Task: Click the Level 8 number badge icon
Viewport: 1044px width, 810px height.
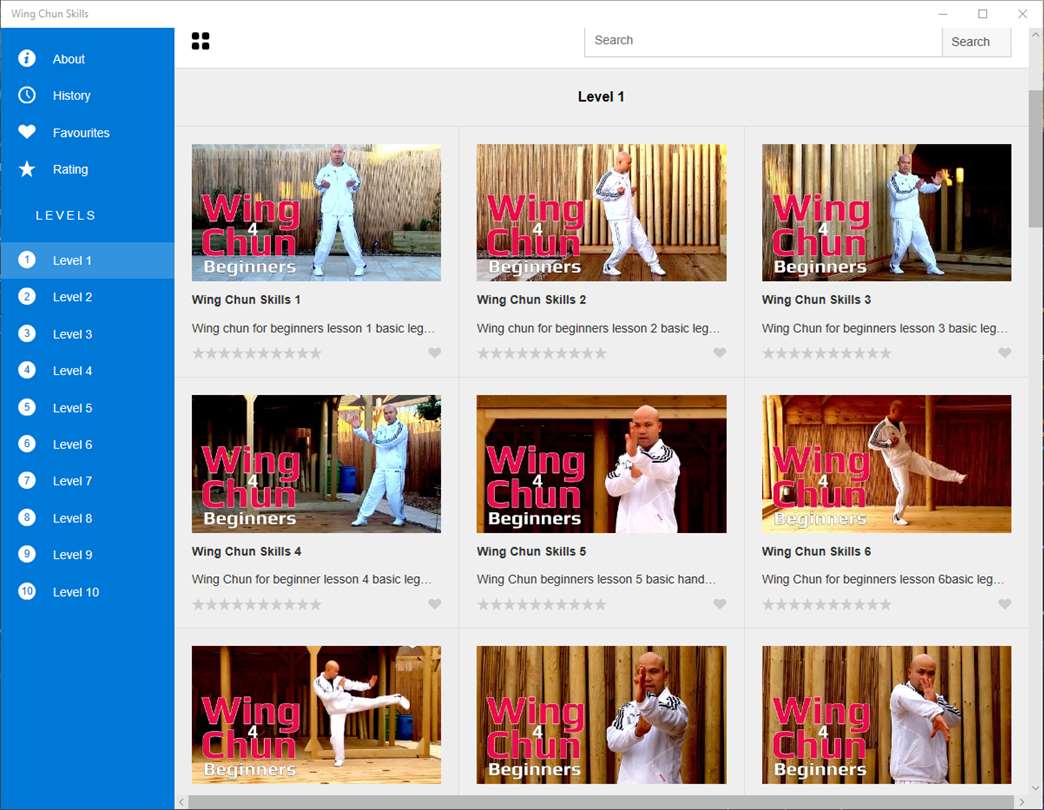Action: point(27,518)
